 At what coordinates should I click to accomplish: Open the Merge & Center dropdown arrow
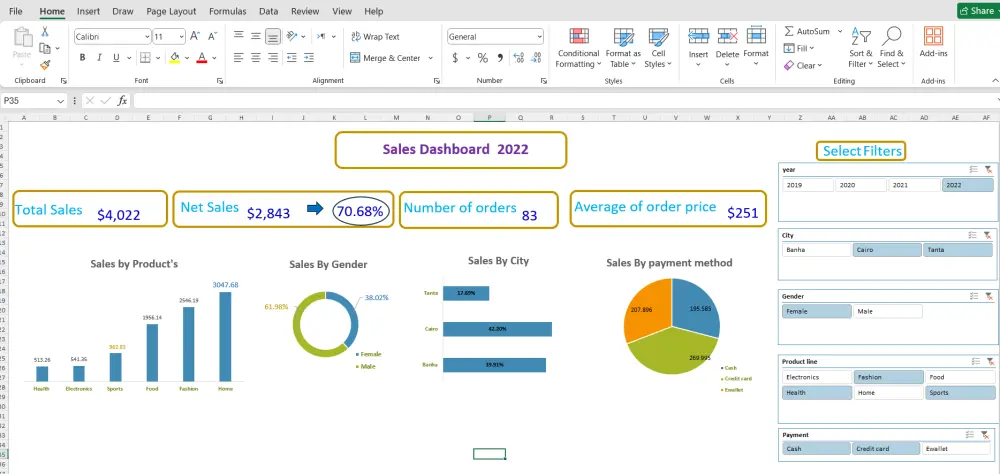tap(430, 58)
